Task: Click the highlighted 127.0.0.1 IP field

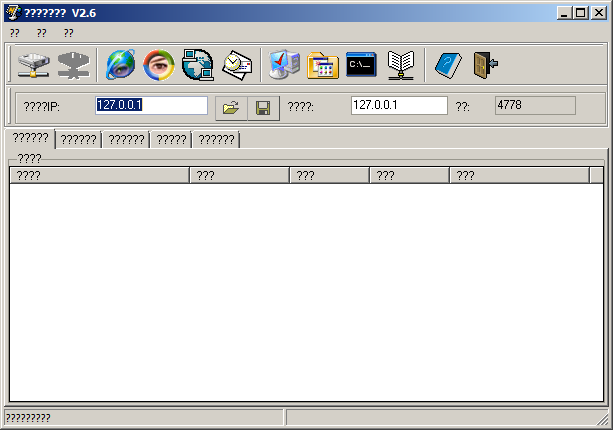Action: 151,105
